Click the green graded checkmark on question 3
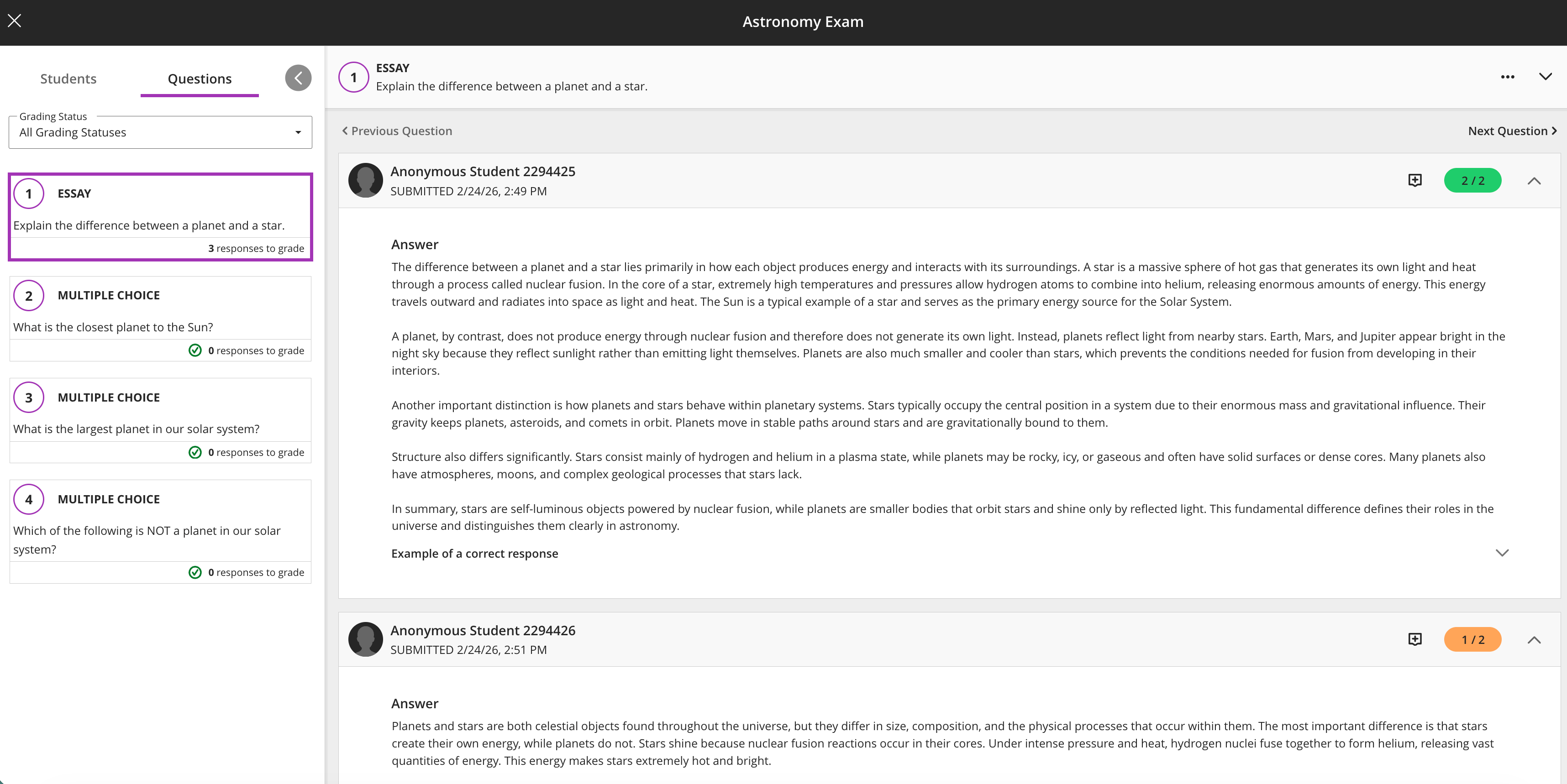 [195, 452]
